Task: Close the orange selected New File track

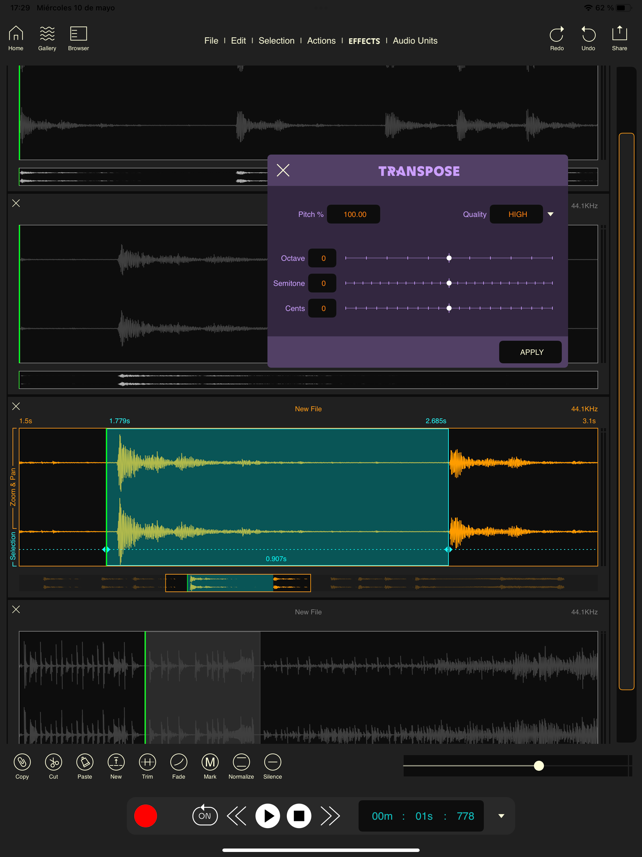Action: click(16, 406)
